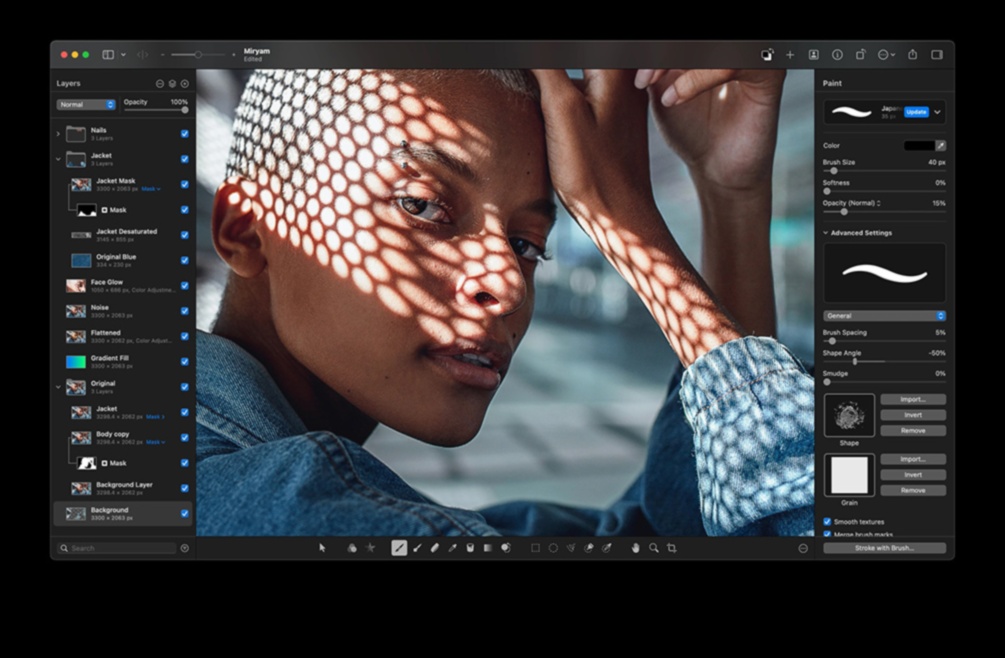Click the Brush Size slider
This screenshot has width=1005, height=658.
884,171
